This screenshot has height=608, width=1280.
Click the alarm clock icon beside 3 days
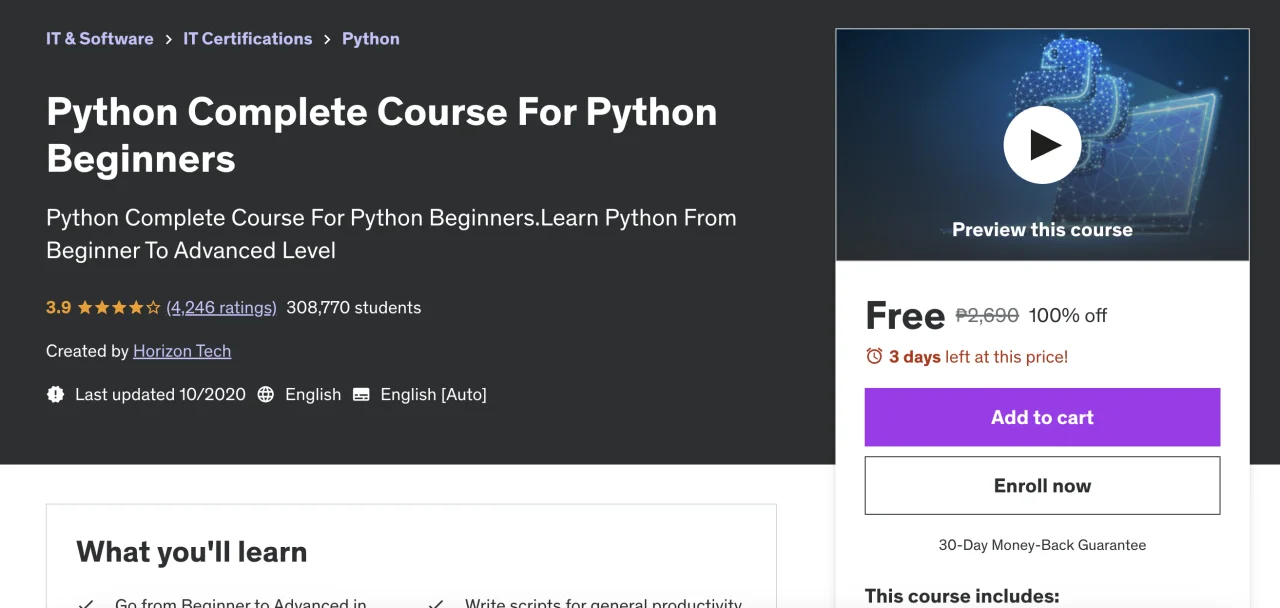[874, 356]
